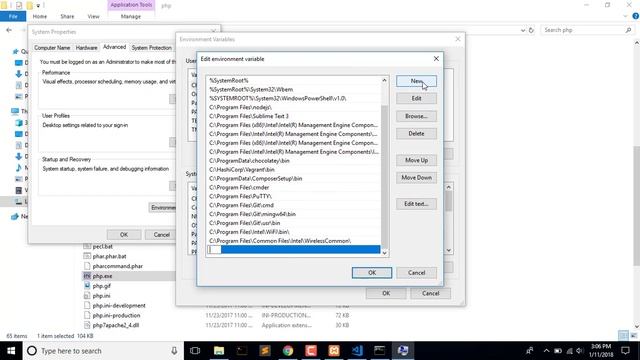Close the Environment Variables window
The width and height of the screenshot is (640, 360).
(x=458, y=39)
